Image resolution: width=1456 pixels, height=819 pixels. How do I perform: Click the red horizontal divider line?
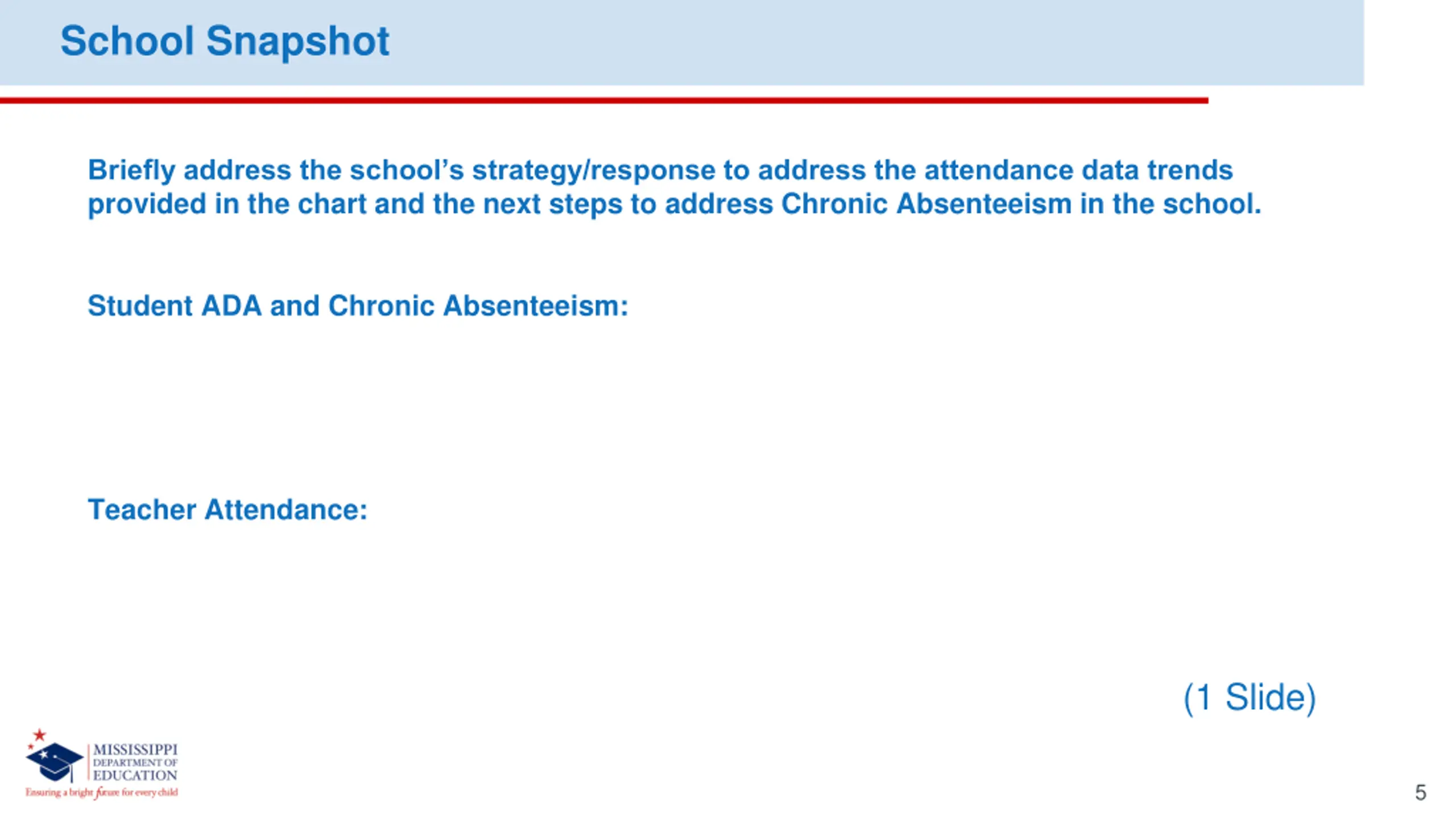click(x=604, y=101)
